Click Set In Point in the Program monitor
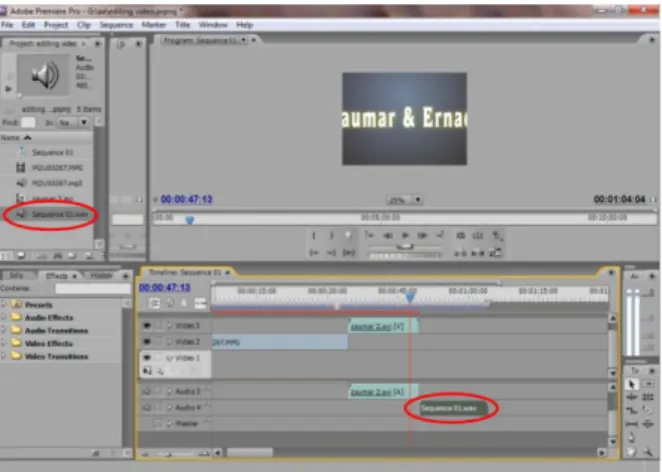 pyautogui.click(x=314, y=236)
